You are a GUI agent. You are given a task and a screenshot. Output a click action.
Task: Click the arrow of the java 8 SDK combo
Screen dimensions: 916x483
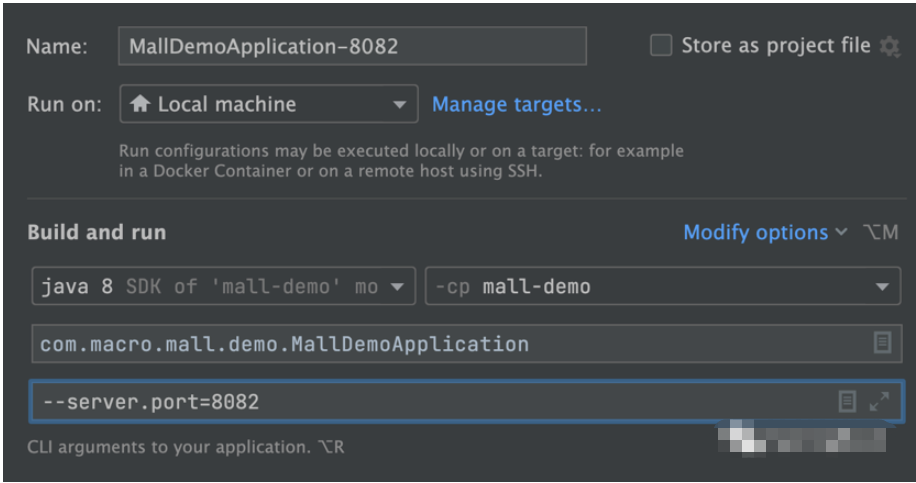coord(397,287)
